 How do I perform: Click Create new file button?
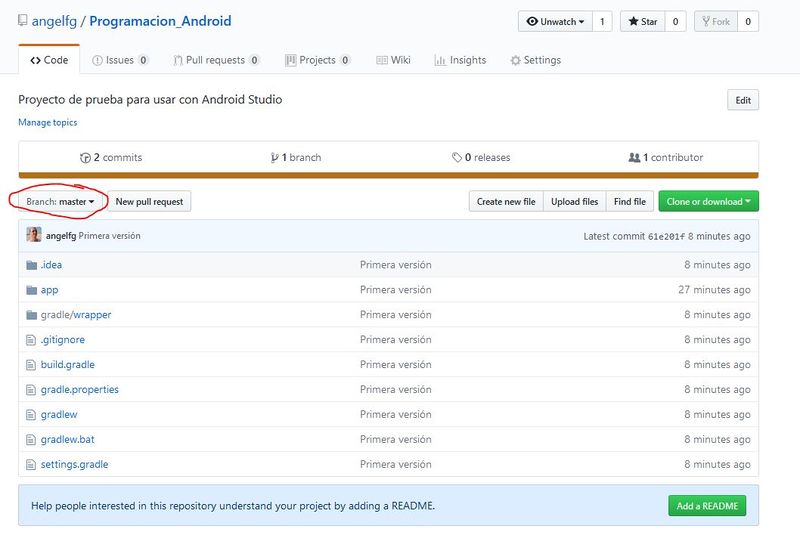click(506, 201)
